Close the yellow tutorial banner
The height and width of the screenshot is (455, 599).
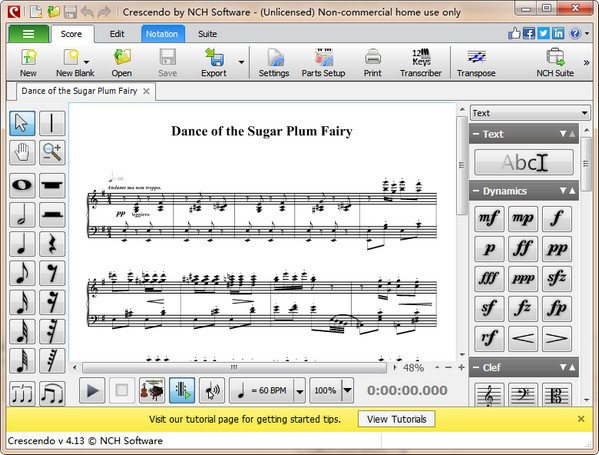581,419
